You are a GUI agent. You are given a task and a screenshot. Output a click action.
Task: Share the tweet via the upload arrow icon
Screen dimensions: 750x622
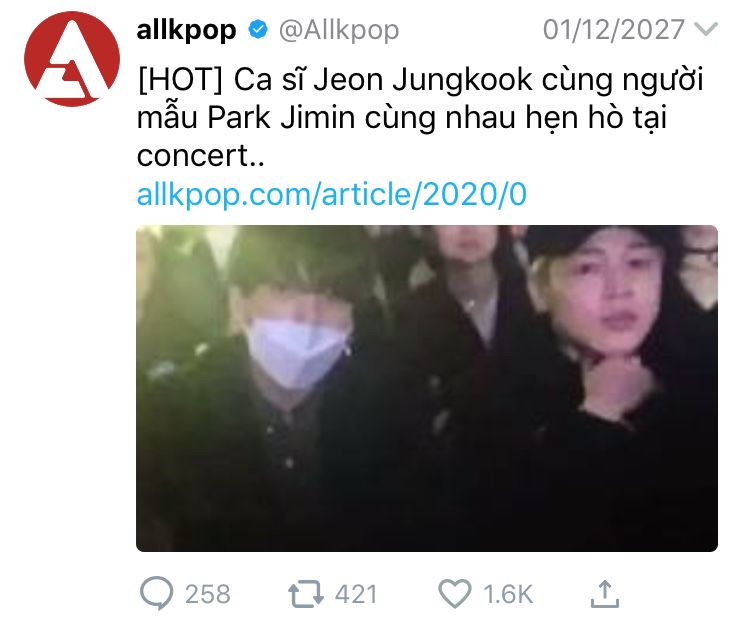tap(605, 594)
